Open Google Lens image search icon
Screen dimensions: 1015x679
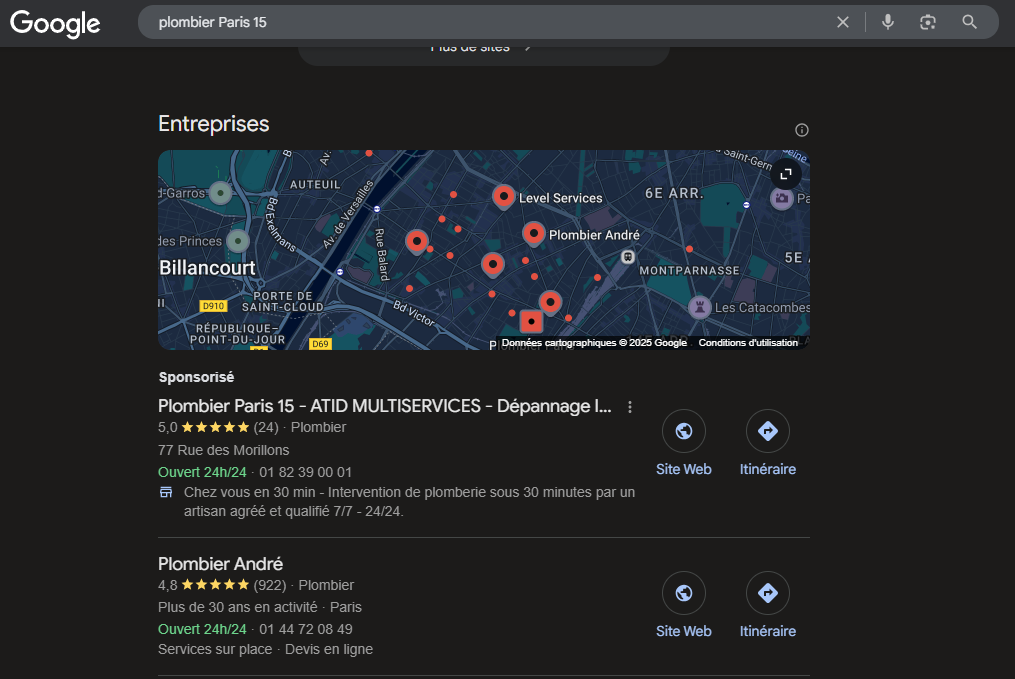tap(928, 22)
